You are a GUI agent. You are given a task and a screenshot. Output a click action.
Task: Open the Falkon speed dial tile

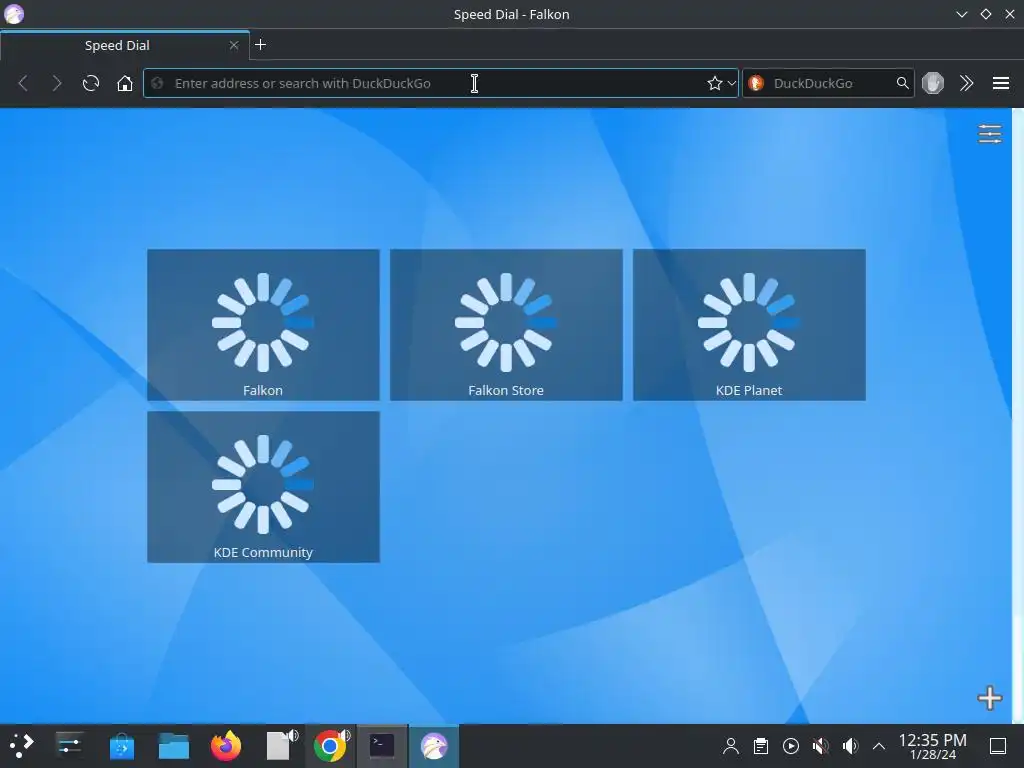coord(263,325)
